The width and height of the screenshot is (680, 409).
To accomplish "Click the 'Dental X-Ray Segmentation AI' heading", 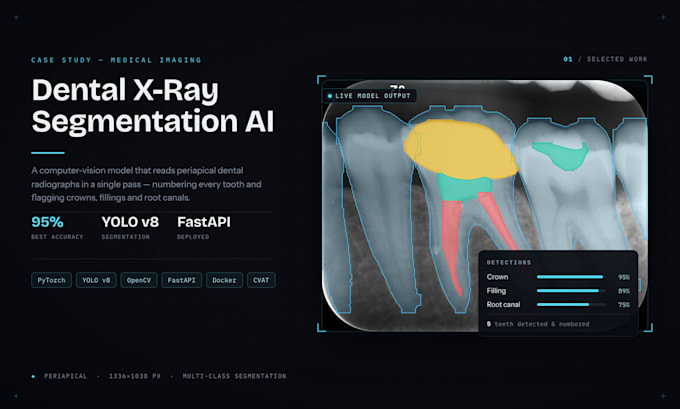I will pyautogui.click(x=153, y=105).
